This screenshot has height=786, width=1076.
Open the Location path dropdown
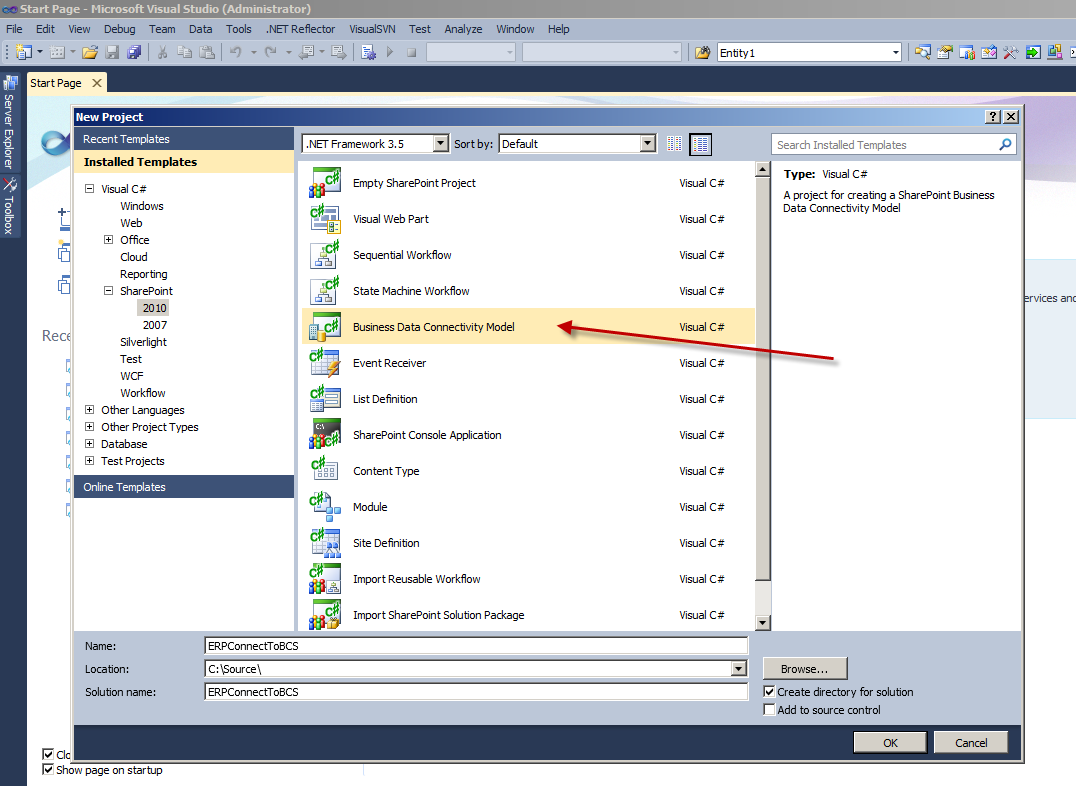738,669
